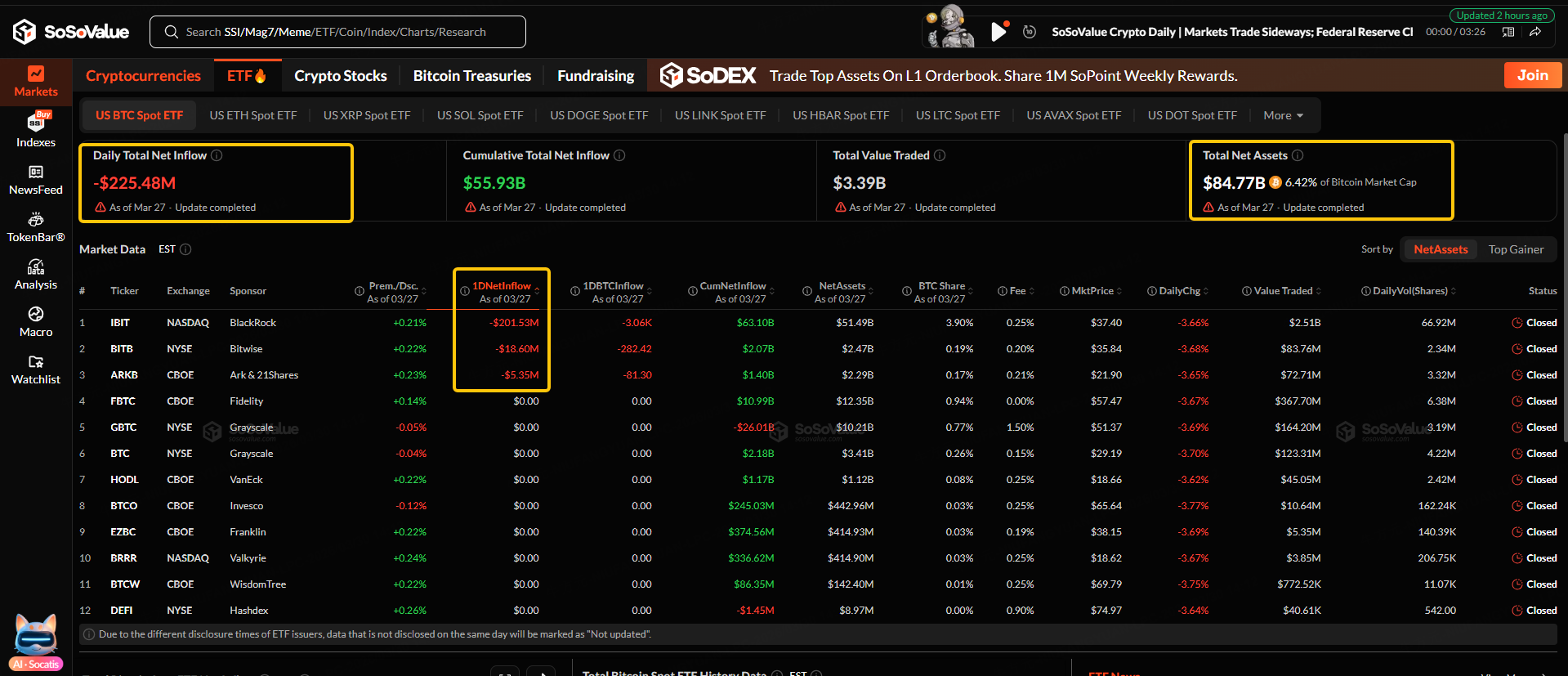Switch sorting to Top Gainer

point(1516,249)
